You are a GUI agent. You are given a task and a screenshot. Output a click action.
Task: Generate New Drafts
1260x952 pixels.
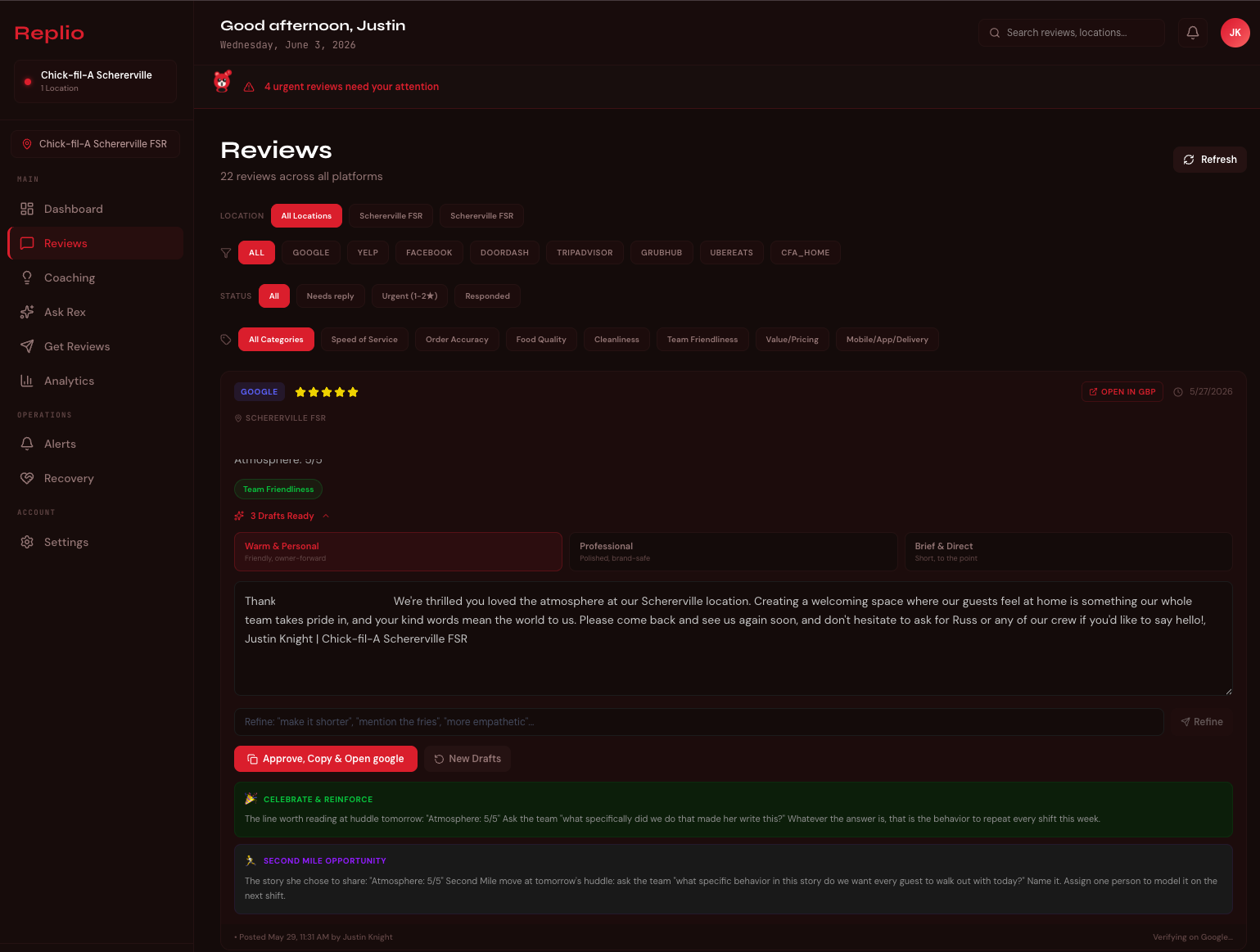(467, 759)
